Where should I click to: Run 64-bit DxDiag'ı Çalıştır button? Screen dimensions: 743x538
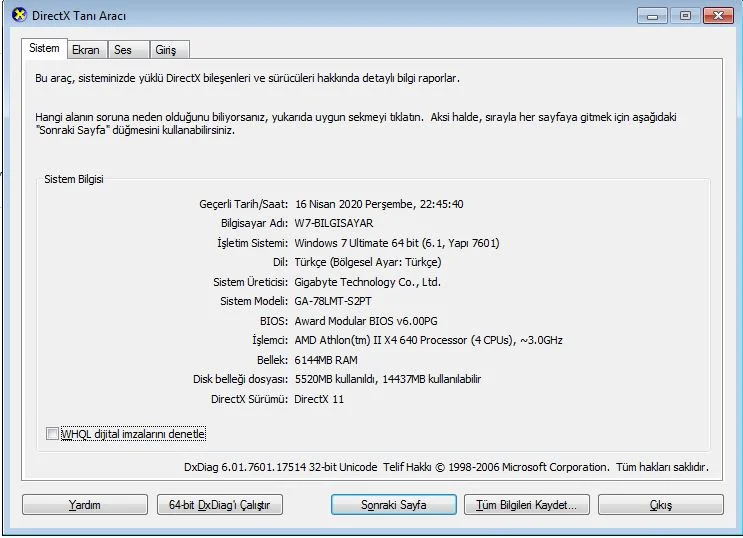coord(220,505)
